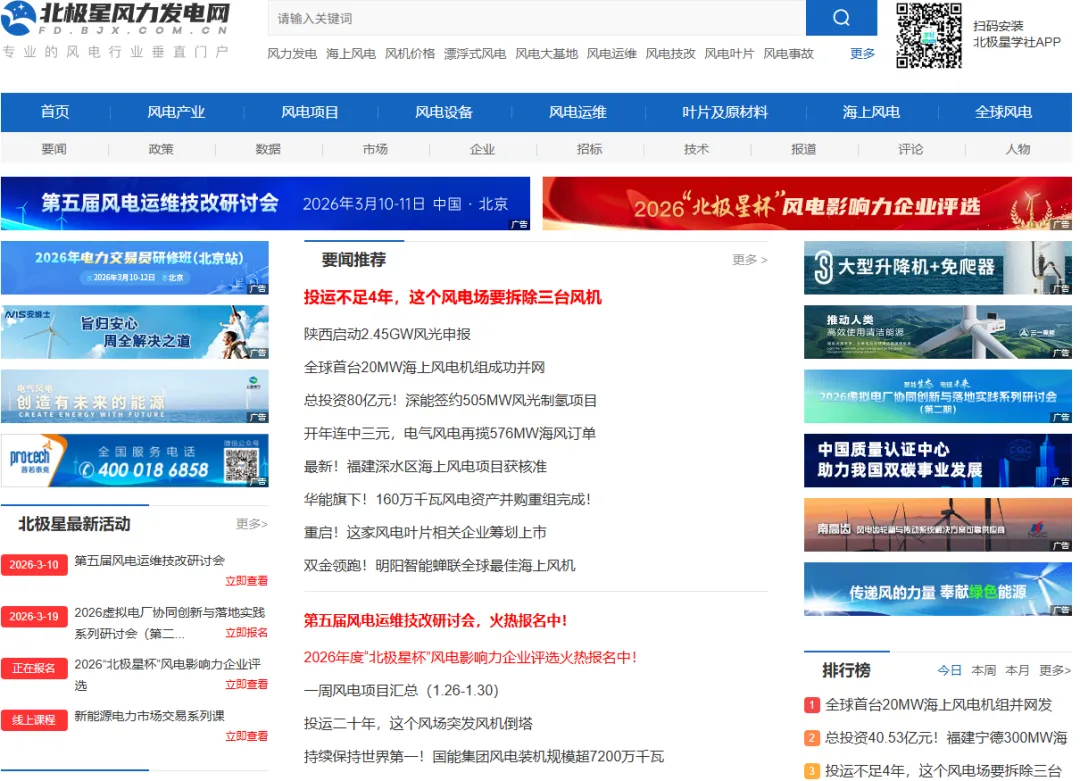
Task: Click the 风力发电 hot keyword link
Action: [292, 54]
